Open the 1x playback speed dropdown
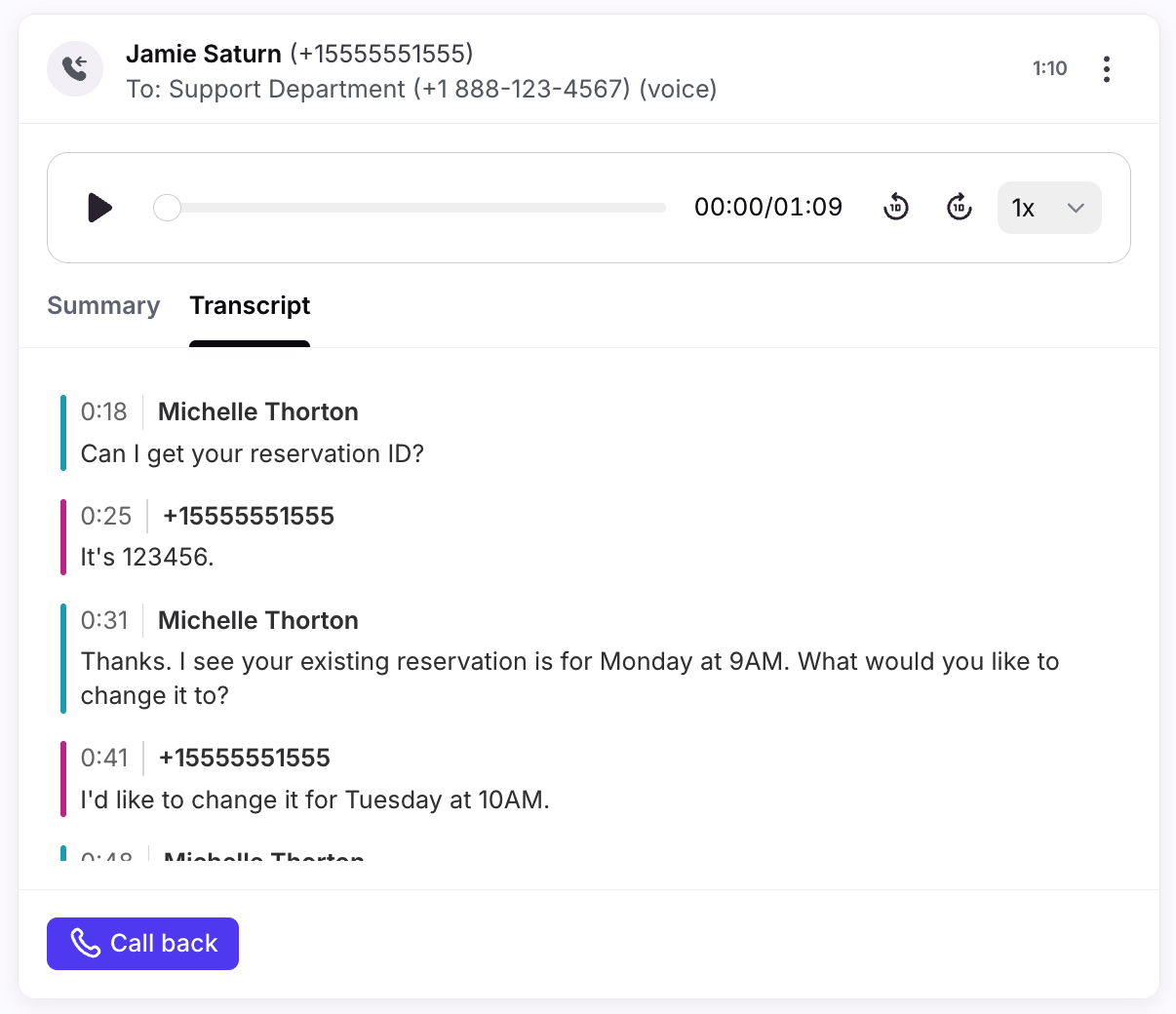The width and height of the screenshot is (1176, 1014). 1048,208
